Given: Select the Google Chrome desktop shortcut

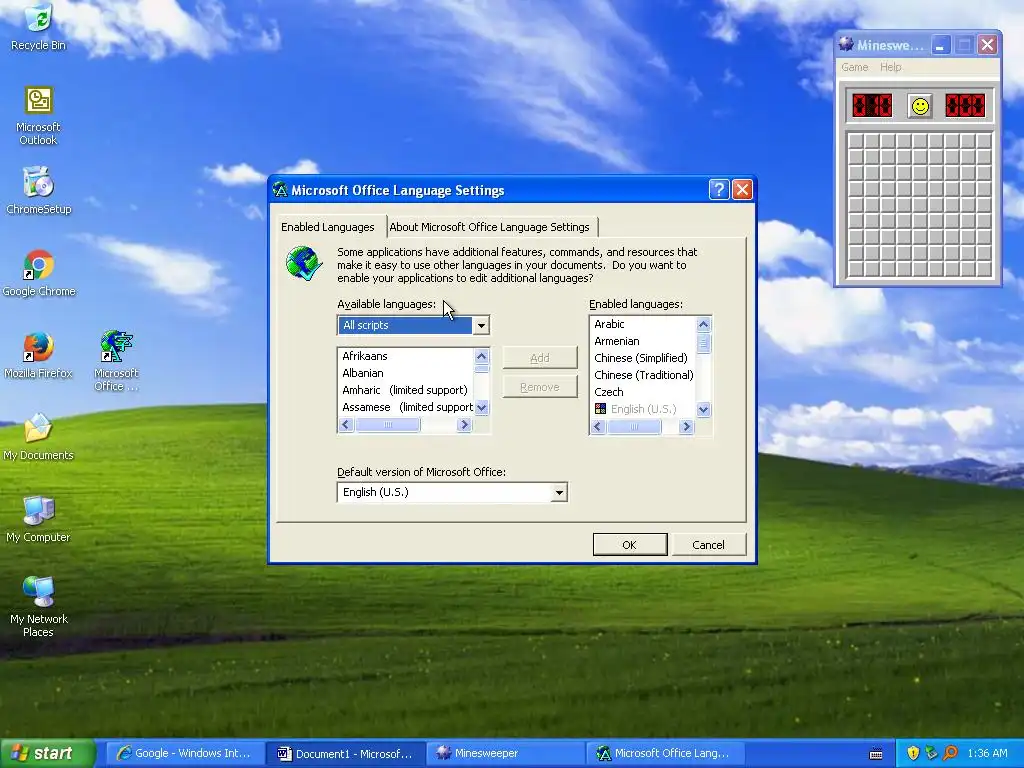Looking at the screenshot, I should (39, 273).
